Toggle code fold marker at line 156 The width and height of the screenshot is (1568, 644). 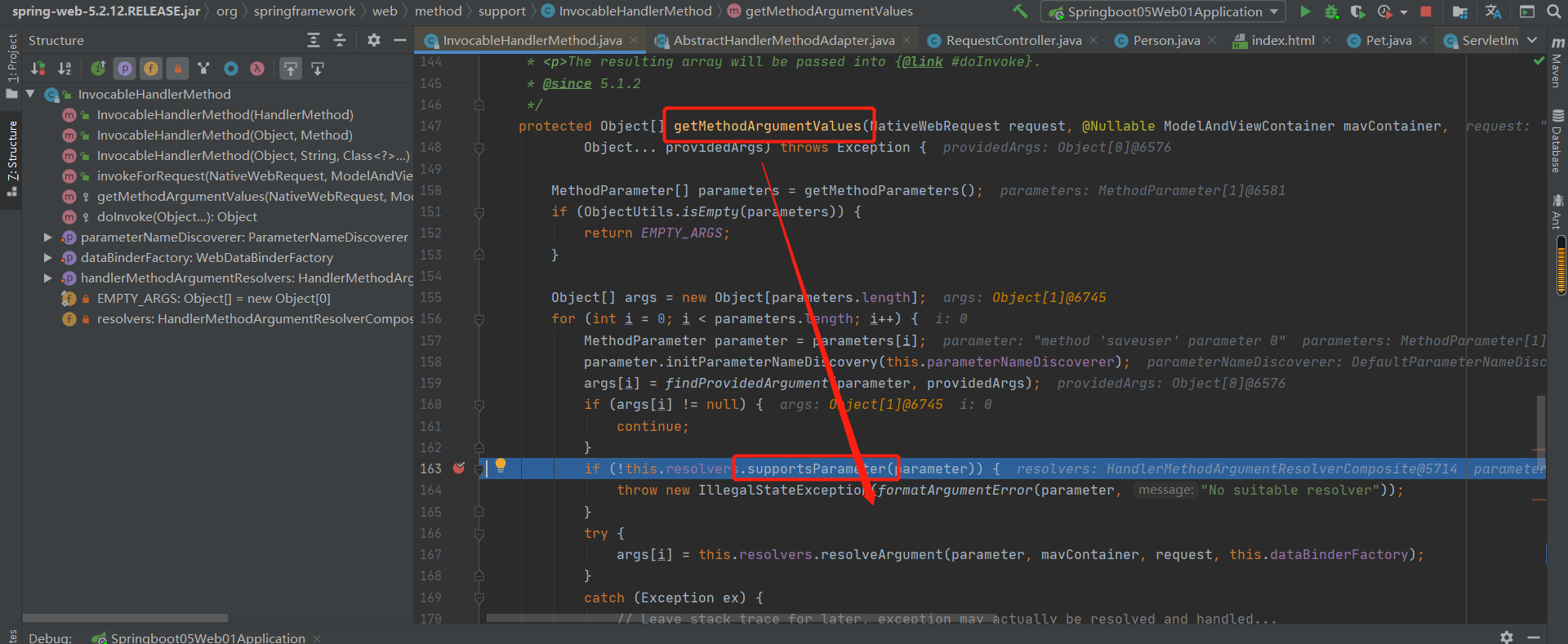(479, 319)
